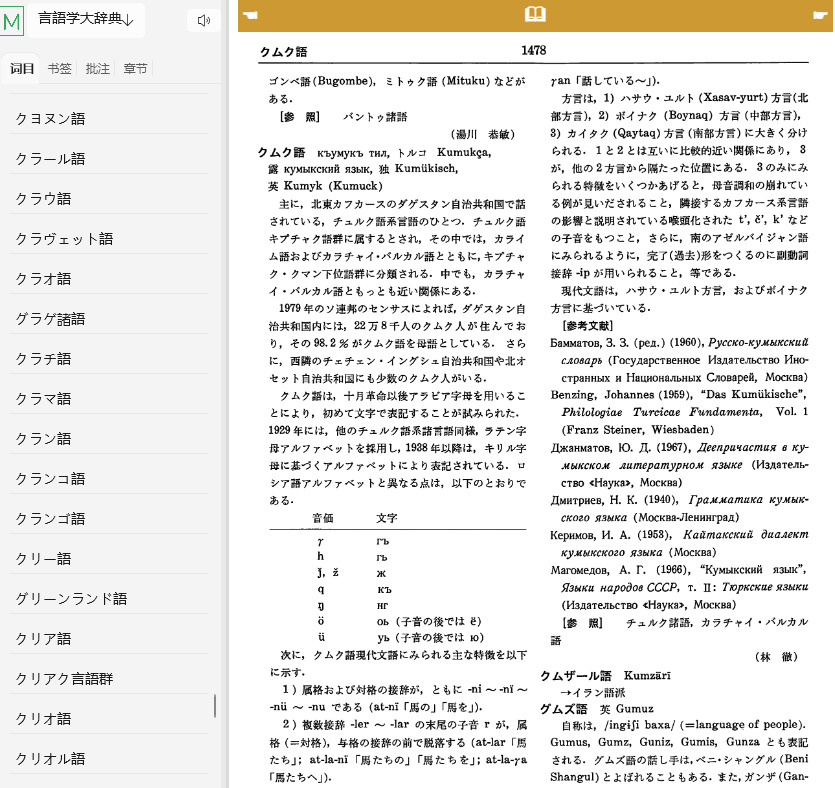This screenshot has width=835, height=788.
Task: Click the グムズ語 entry headword
Action: point(563,709)
